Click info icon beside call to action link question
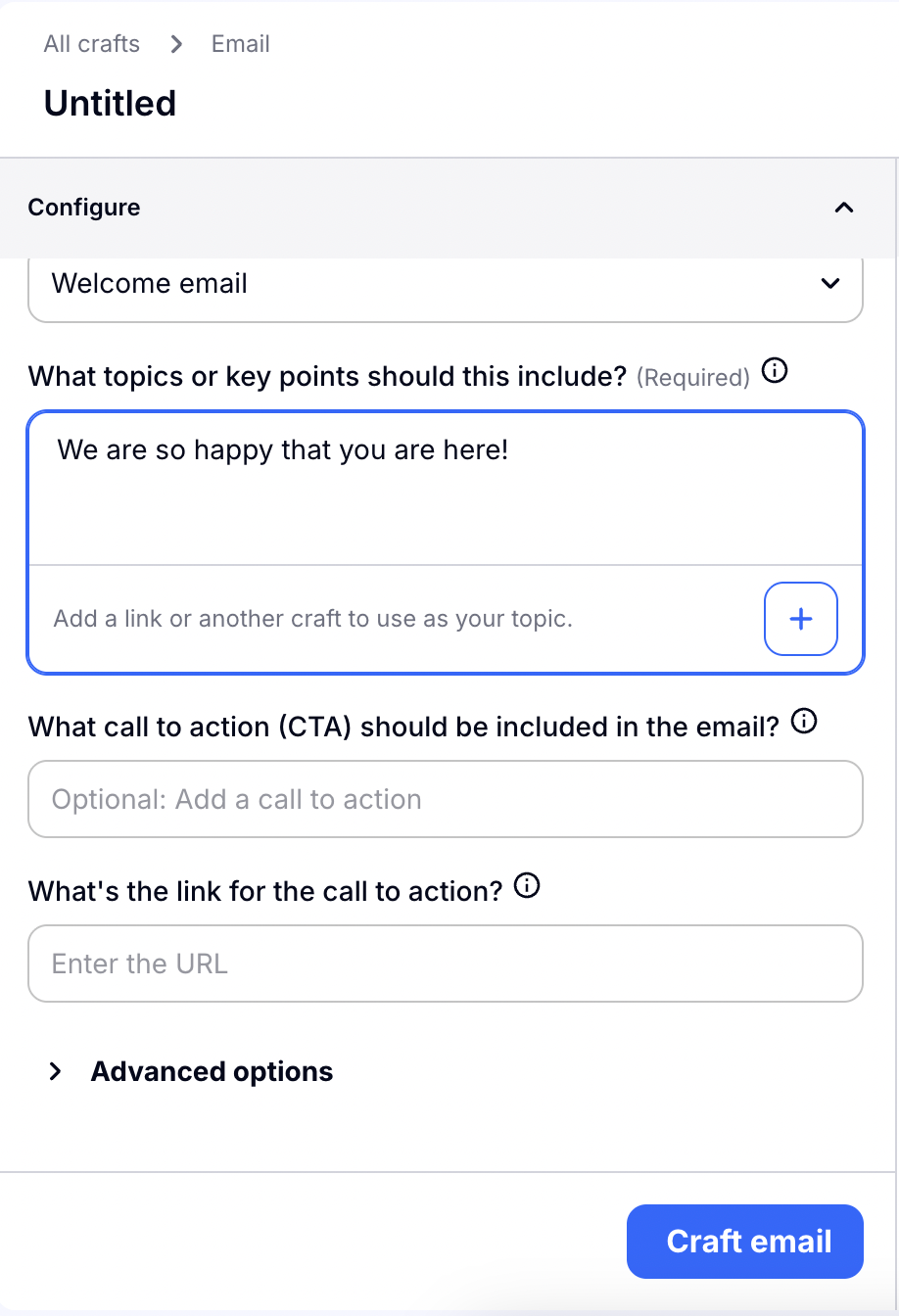 [527, 887]
